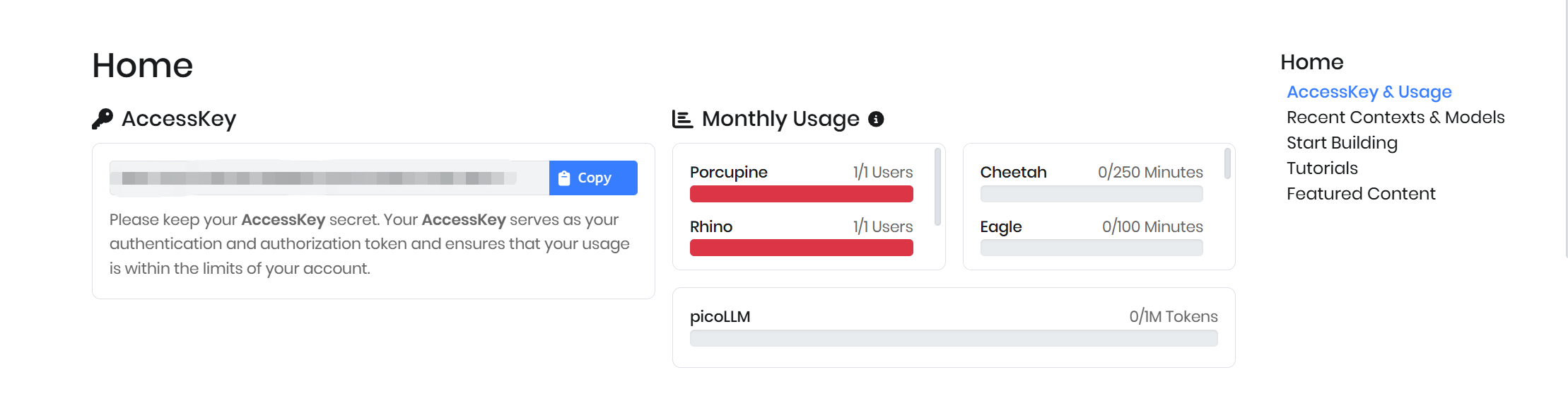This screenshot has width=1568, height=404.
Task: Click the Monthly Usage info icon
Action: point(876,119)
